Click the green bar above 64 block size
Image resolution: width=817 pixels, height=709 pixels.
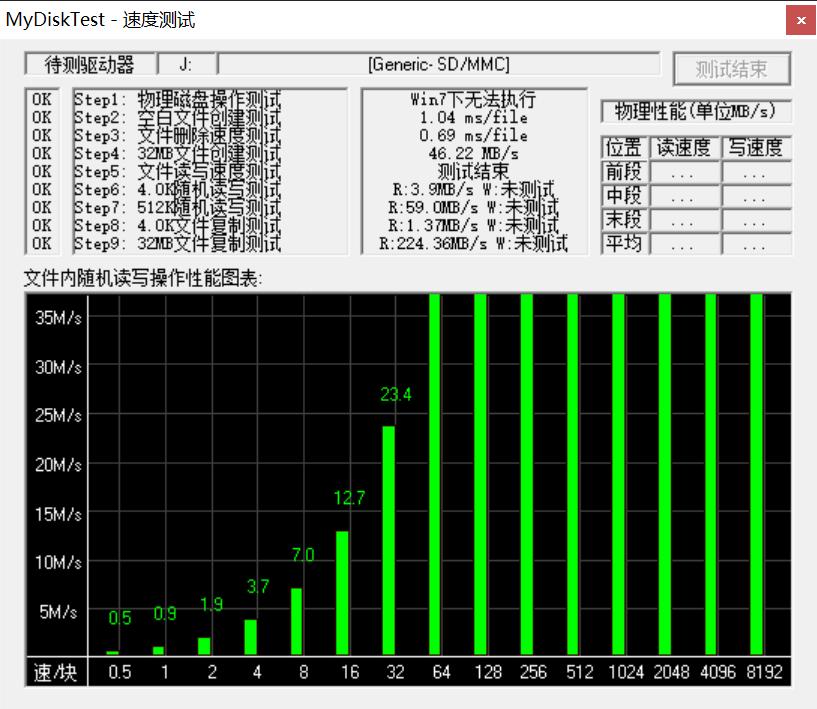click(435, 474)
